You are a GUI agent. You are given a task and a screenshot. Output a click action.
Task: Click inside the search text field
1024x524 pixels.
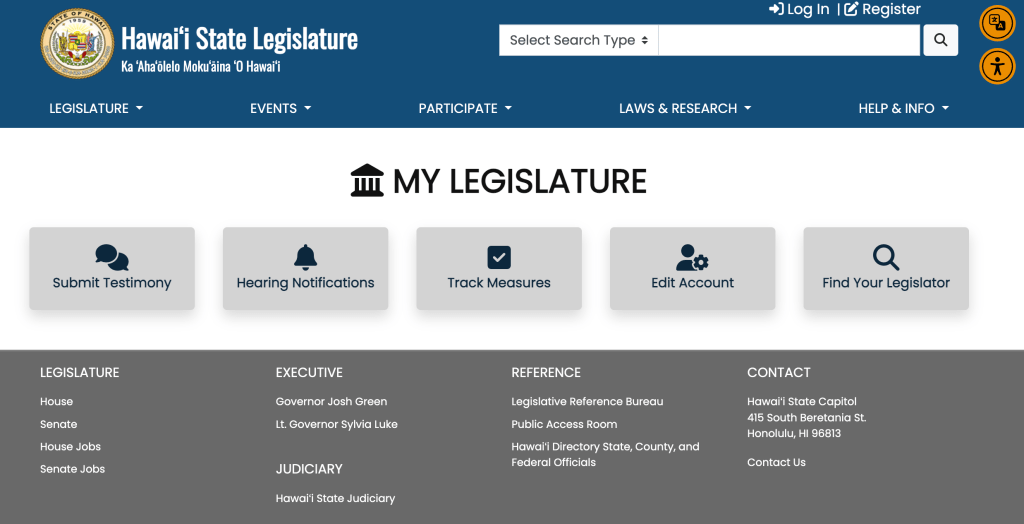coord(789,40)
